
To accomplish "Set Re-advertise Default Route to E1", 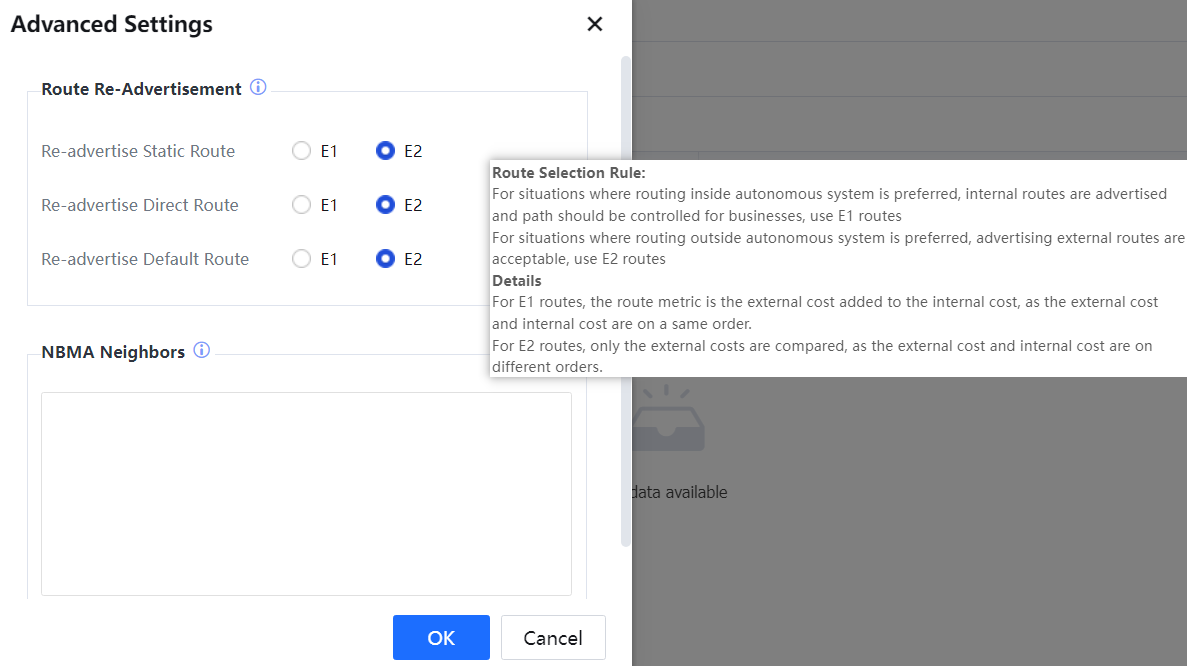I will [x=301, y=259].
